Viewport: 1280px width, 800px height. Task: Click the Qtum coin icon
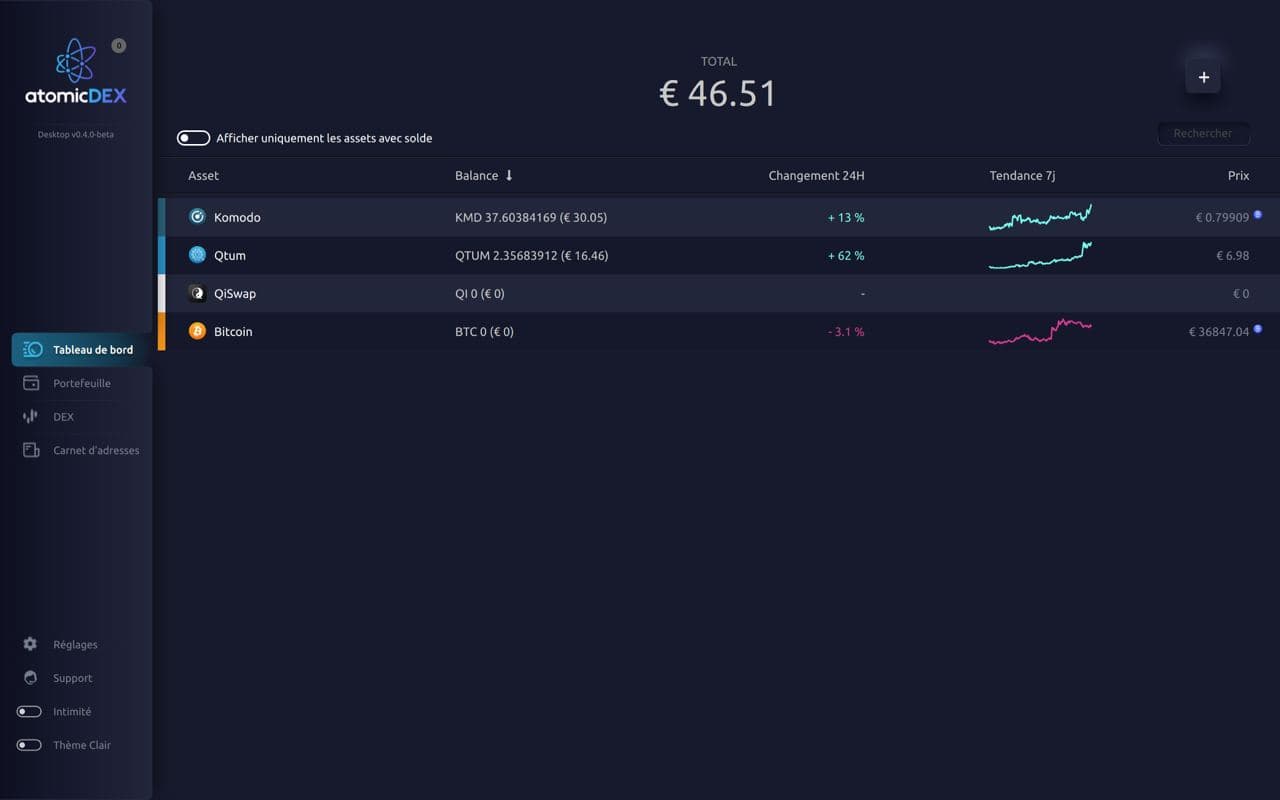[197, 255]
